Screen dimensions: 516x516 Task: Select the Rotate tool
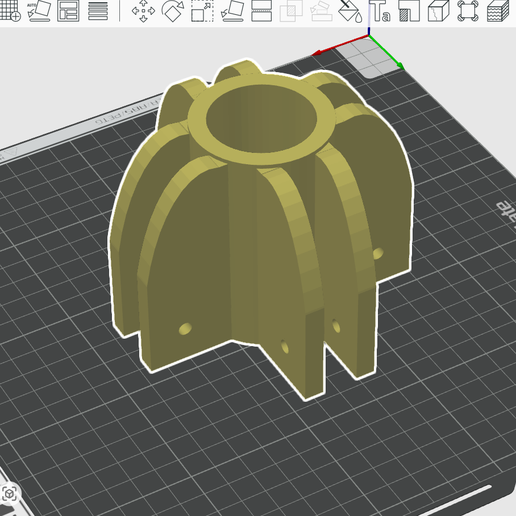point(173,11)
